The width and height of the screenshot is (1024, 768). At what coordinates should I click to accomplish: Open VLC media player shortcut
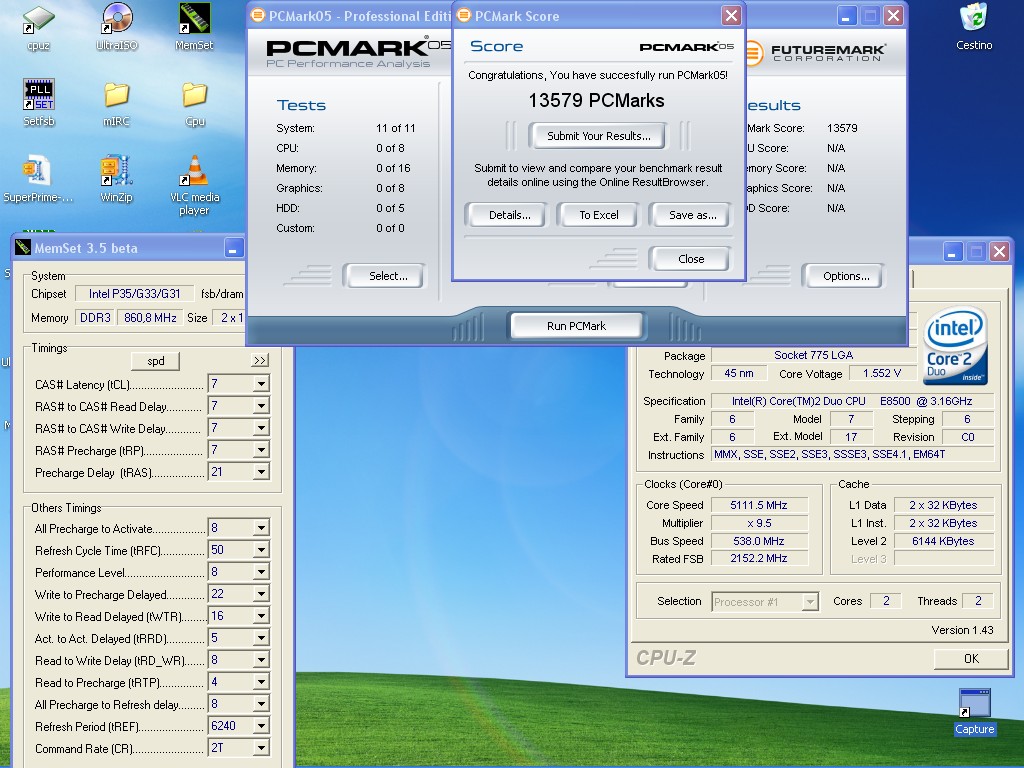[194, 185]
